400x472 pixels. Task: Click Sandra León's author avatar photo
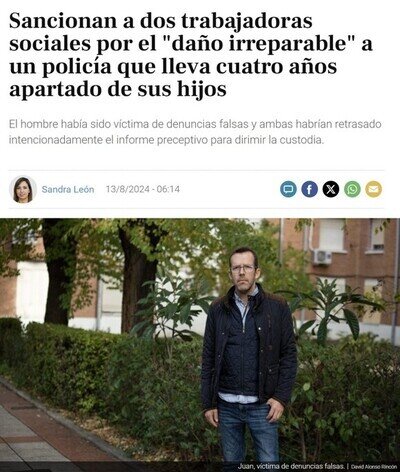point(23,189)
